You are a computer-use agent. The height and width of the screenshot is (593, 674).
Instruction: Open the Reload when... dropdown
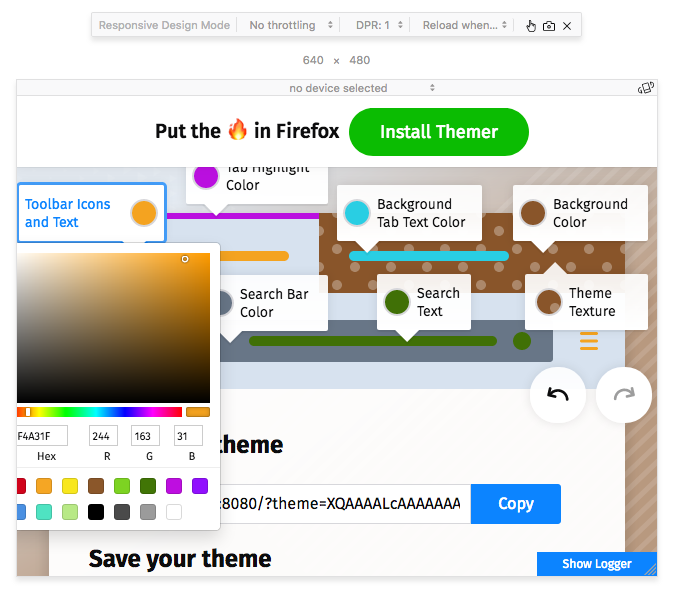point(465,25)
